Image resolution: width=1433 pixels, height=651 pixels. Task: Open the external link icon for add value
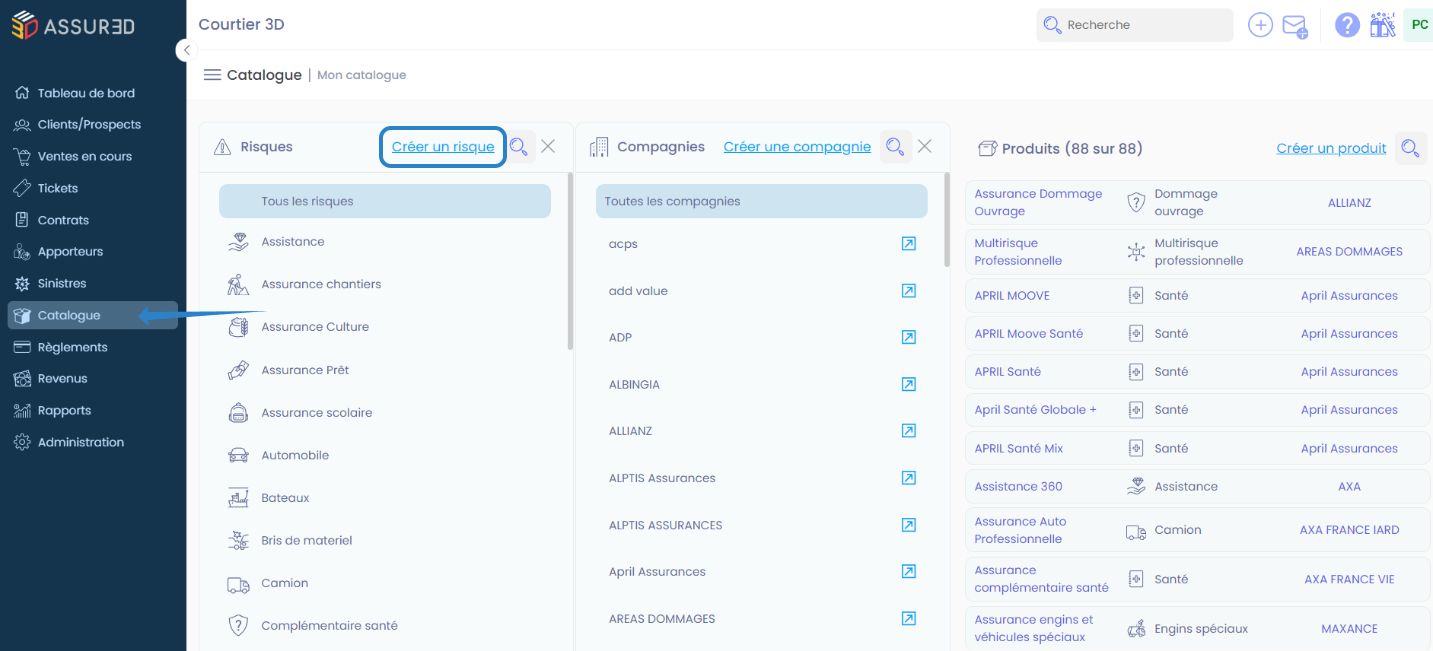point(908,291)
